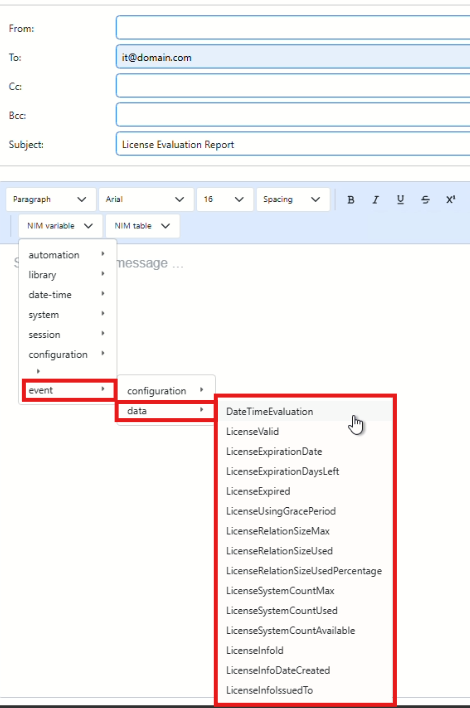Viewport: 470px width, 708px height.
Task: Open the NIM table dropdown
Action: (x=142, y=226)
